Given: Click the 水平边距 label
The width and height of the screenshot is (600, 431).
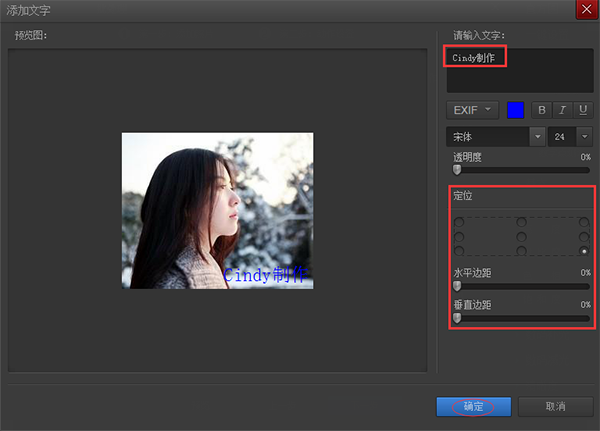Looking at the screenshot, I should 472,273.
